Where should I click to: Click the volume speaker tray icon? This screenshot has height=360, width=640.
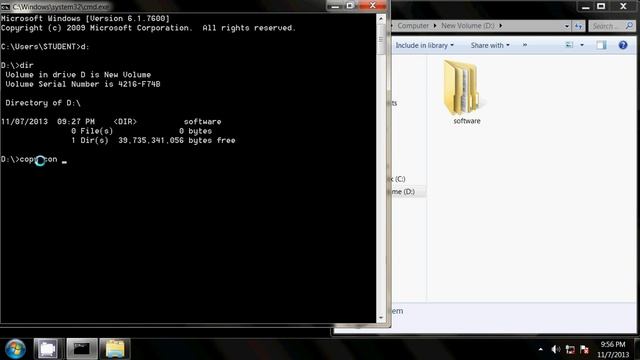point(556,349)
